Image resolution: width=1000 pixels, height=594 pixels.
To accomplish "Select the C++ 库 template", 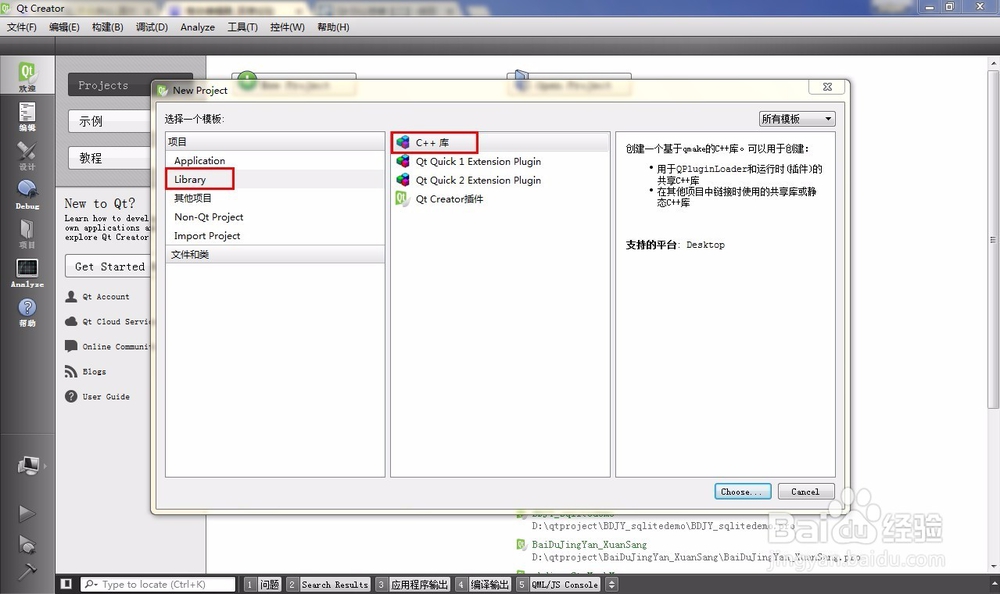I will [500, 142].
